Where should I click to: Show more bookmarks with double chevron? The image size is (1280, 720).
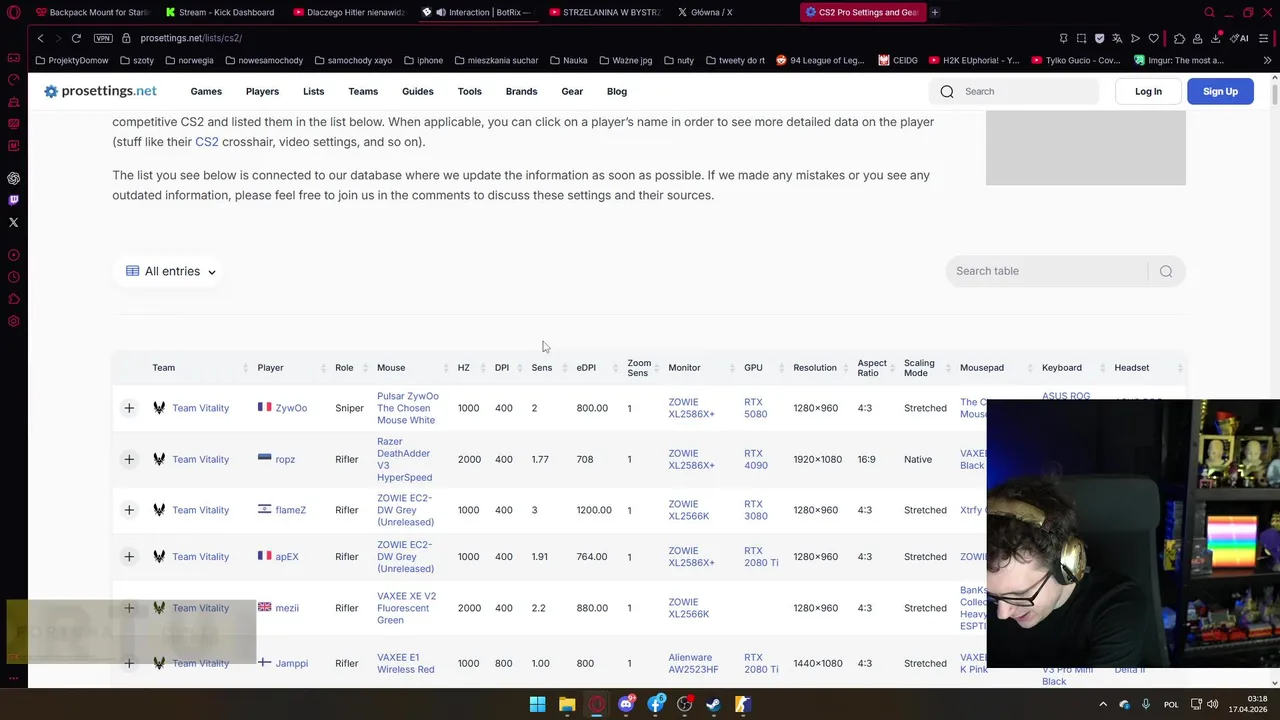[x=1269, y=60]
